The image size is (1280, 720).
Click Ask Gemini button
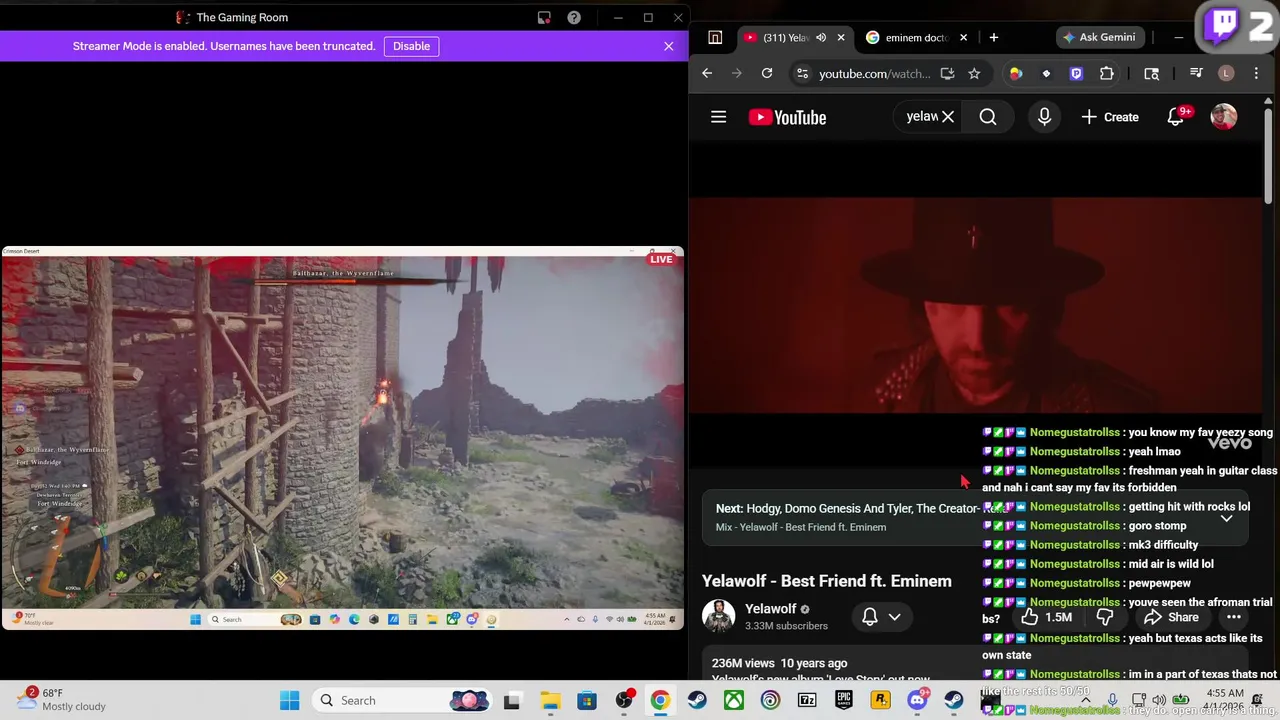point(1099,37)
